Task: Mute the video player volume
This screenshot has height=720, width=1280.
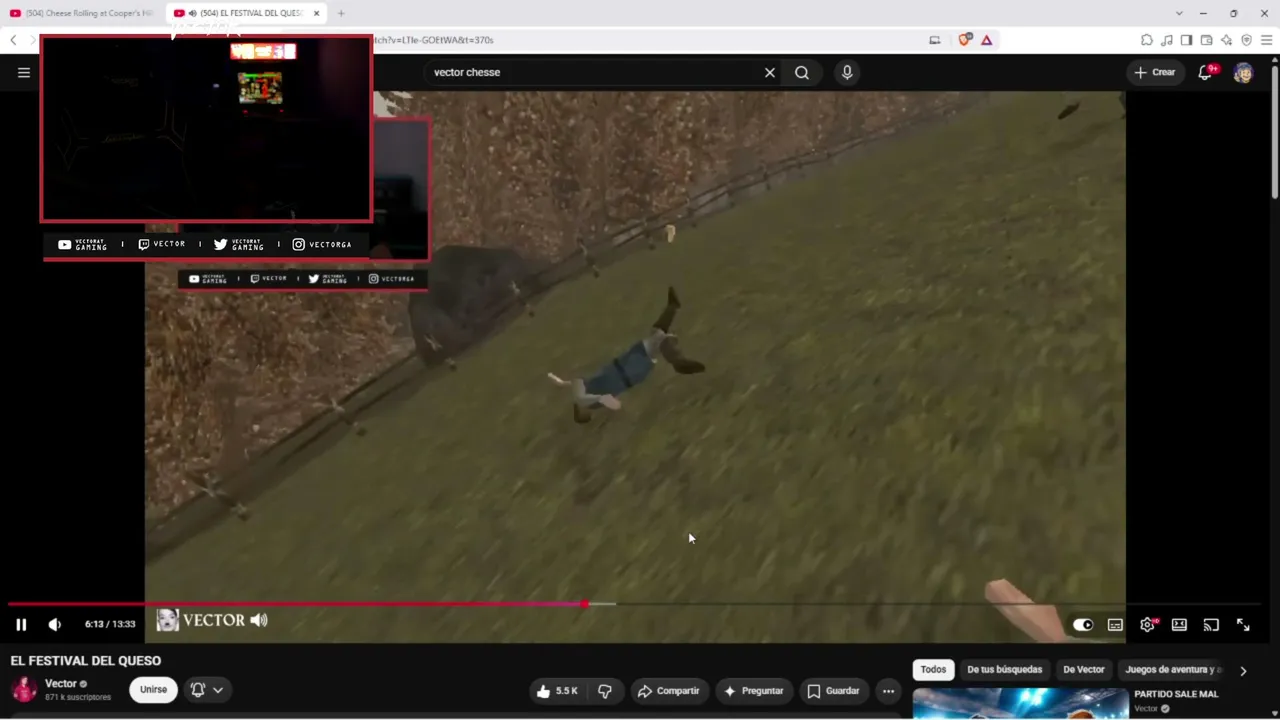Action: 55,624
